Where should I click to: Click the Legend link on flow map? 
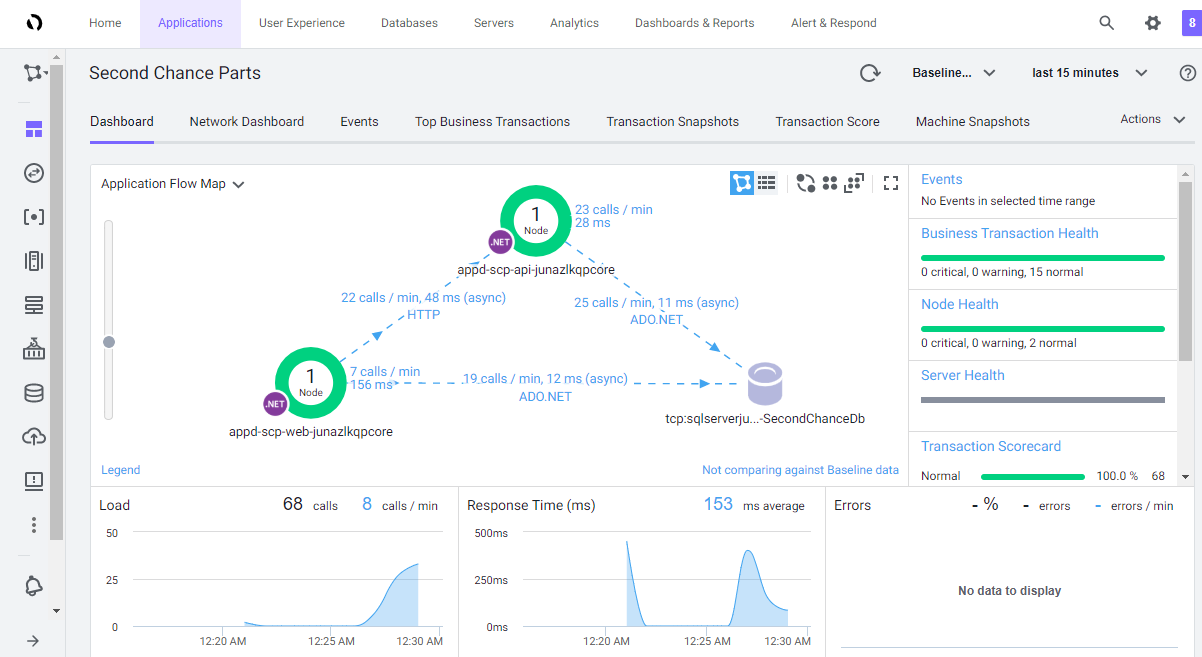point(120,470)
